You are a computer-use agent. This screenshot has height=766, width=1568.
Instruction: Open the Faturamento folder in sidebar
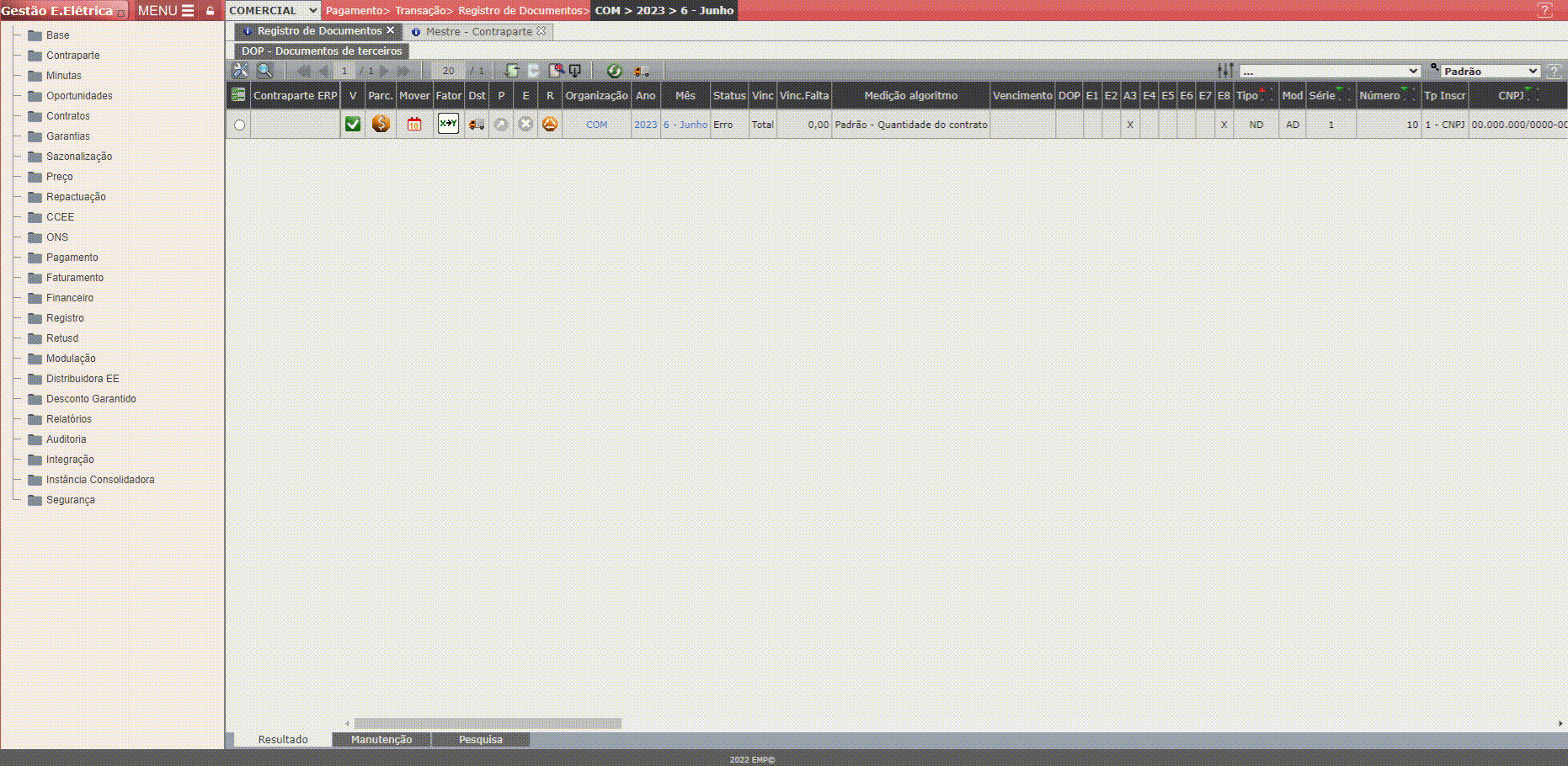click(x=75, y=278)
